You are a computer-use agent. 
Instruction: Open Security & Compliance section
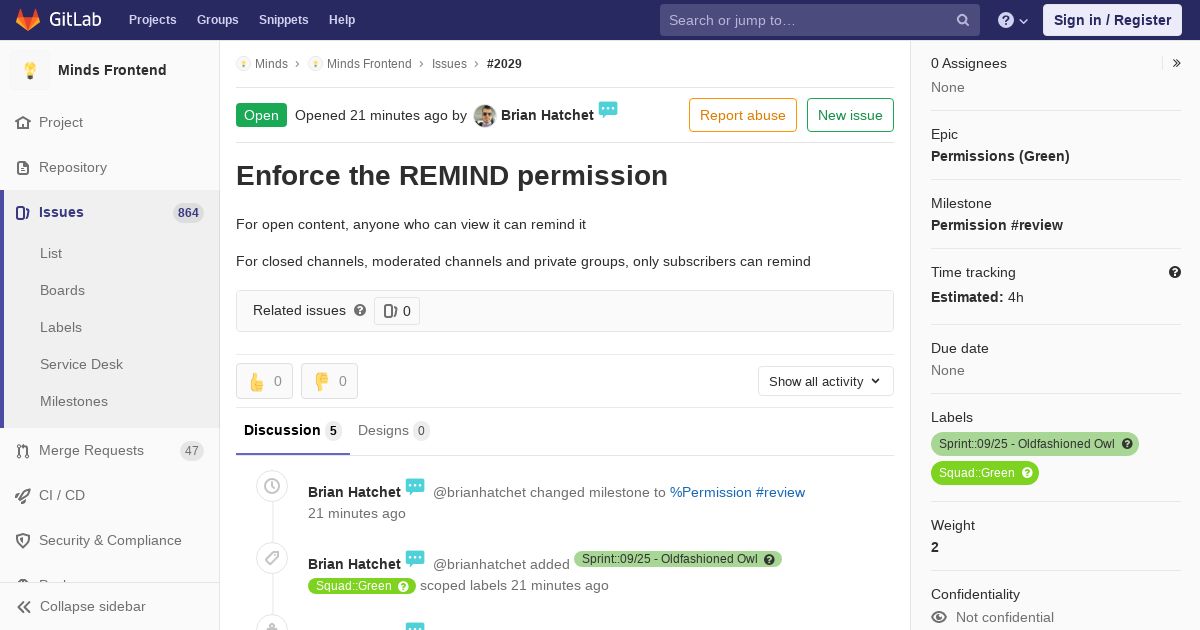pyautogui.click(x=110, y=540)
